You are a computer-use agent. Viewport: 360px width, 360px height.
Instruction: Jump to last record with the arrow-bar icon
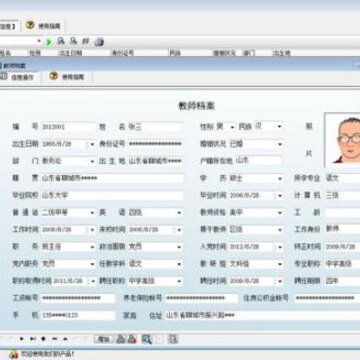33,339
